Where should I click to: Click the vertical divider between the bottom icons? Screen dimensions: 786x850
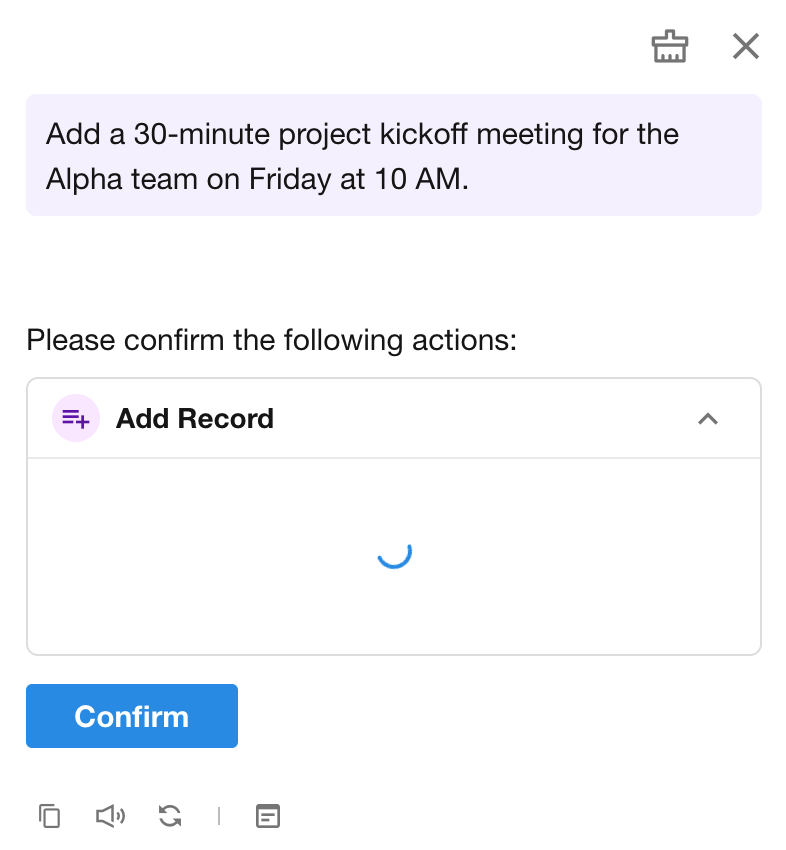pyautogui.click(x=219, y=816)
